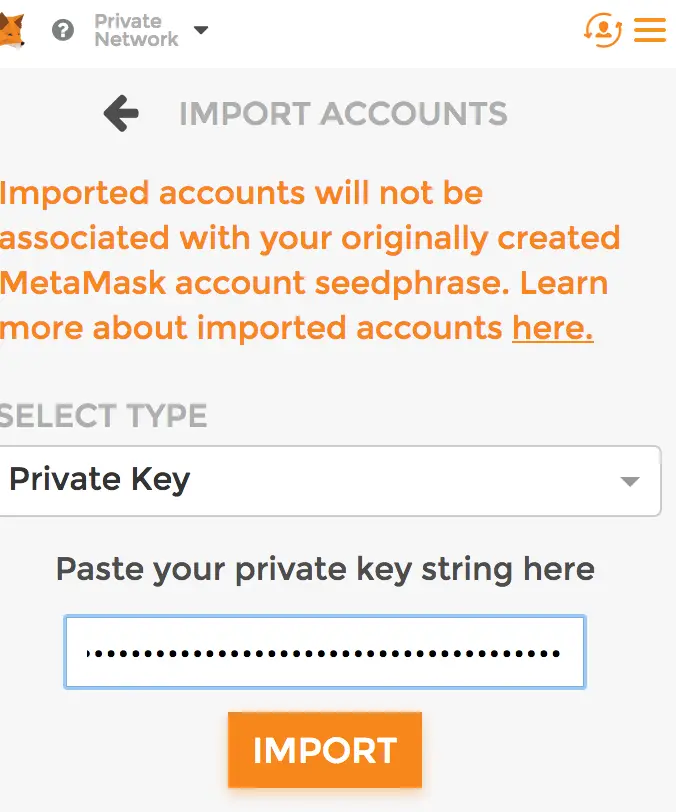Click the arrow in the Select Type box
The image size is (676, 812).
630,481
